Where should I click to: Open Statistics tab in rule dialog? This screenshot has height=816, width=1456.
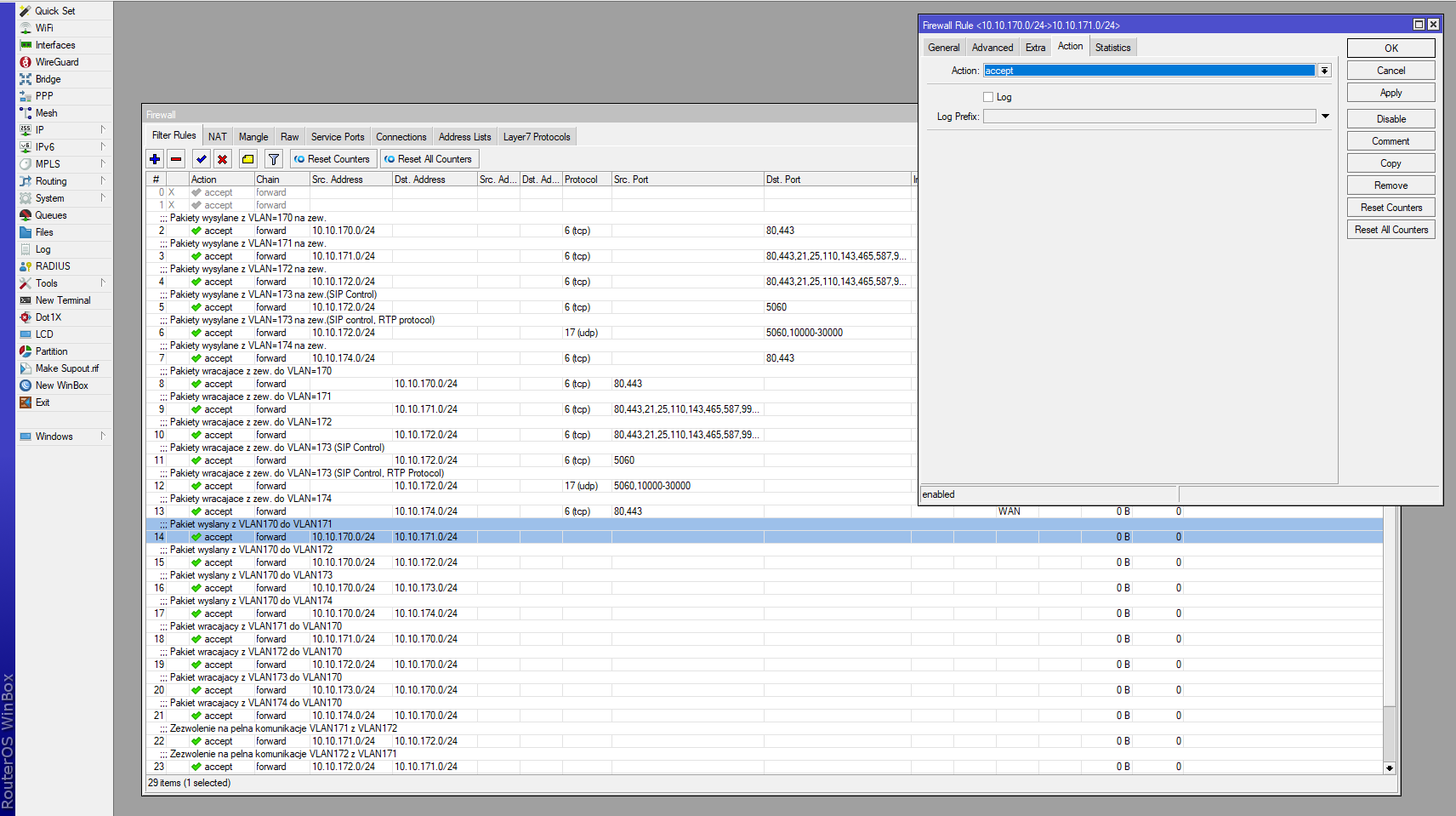[x=1113, y=48]
